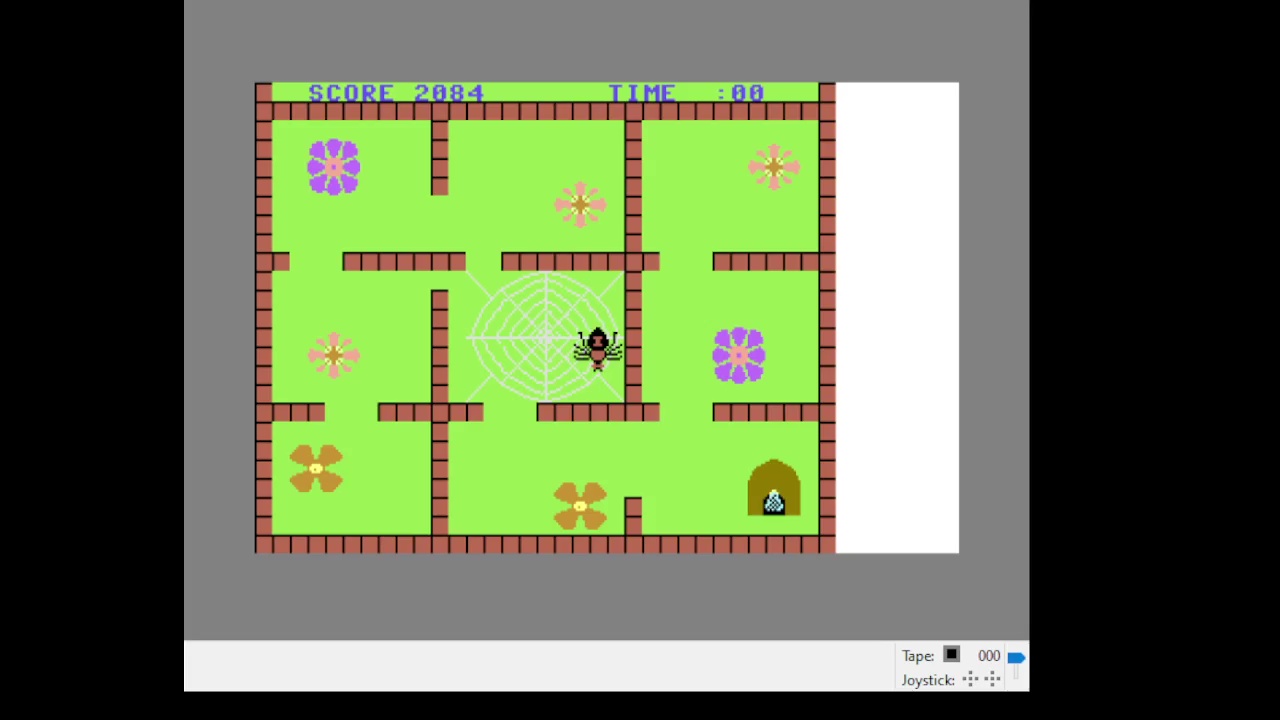Click the spider sprite on the web
The width and height of the screenshot is (1280, 720).
(x=598, y=349)
